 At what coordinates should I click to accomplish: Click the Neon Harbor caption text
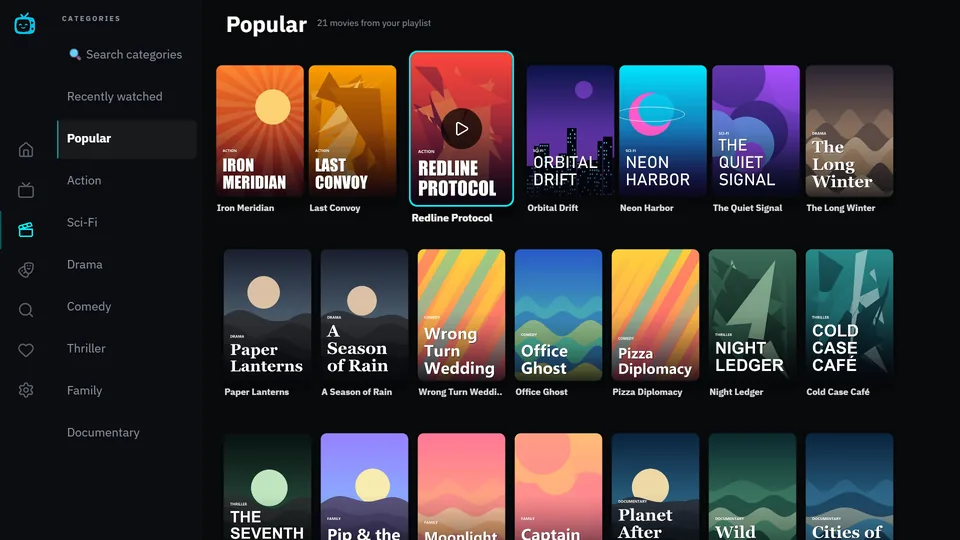pyautogui.click(x=647, y=208)
